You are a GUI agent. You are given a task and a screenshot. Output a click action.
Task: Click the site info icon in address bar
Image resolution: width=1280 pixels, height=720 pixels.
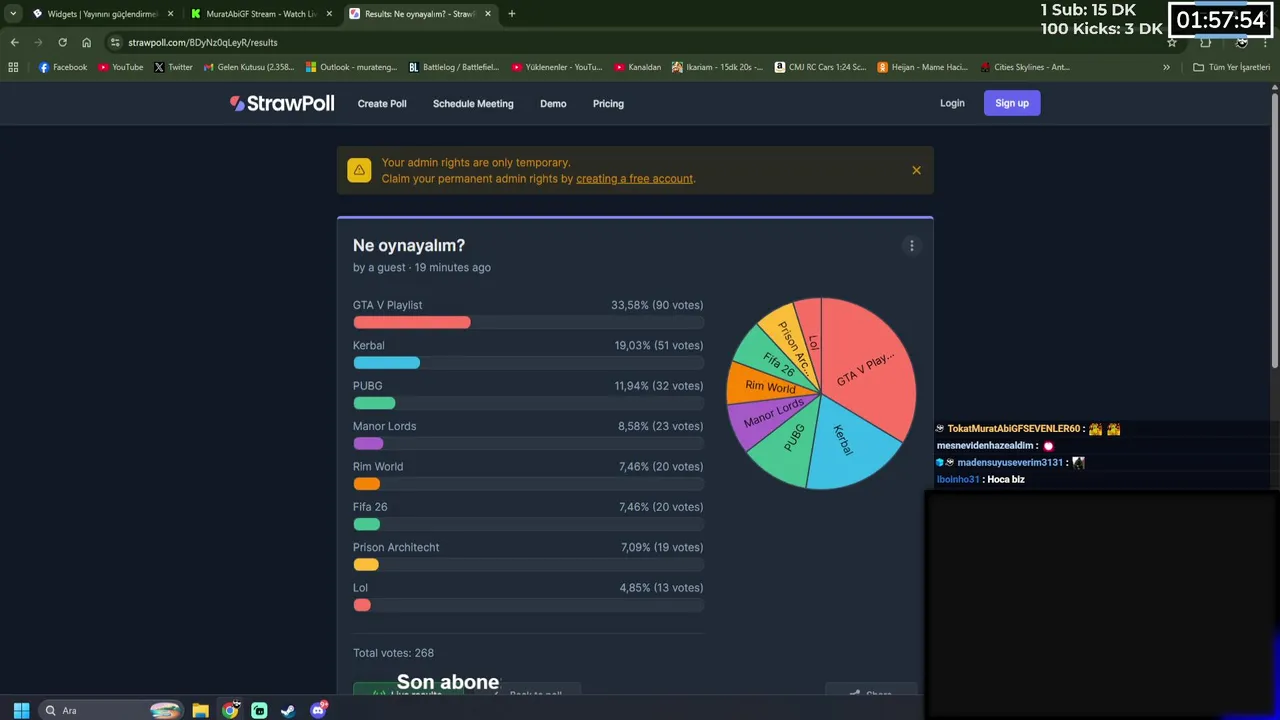(116, 42)
